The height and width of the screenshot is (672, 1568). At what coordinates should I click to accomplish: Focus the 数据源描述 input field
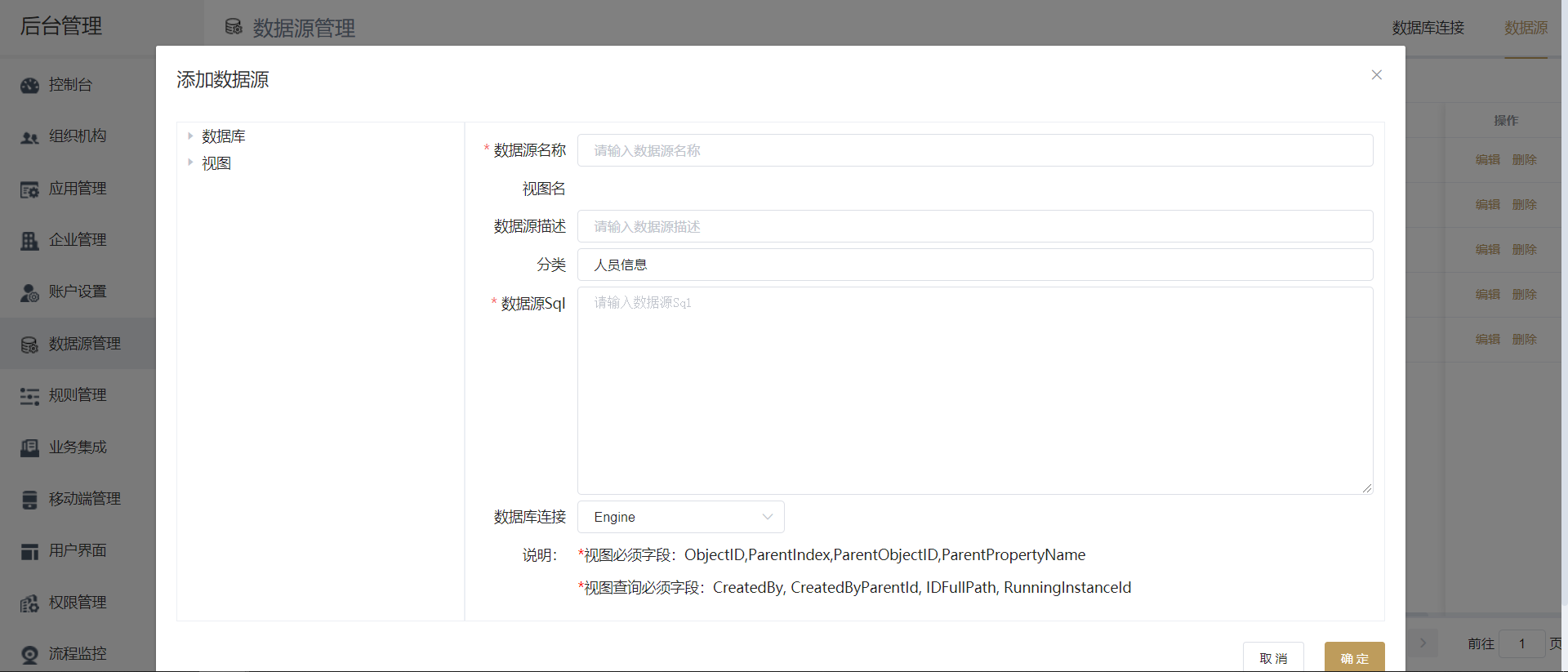pyautogui.click(x=975, y=226)
